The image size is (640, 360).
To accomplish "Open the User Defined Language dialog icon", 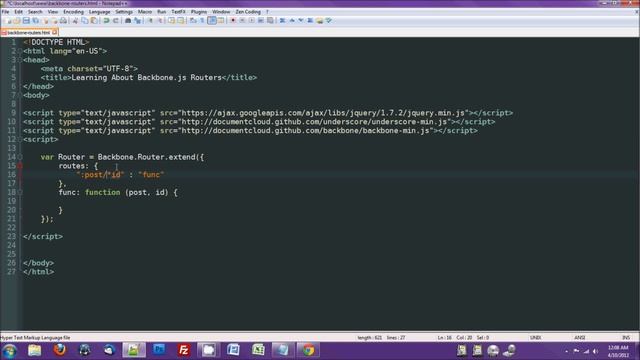I will 221,20.
